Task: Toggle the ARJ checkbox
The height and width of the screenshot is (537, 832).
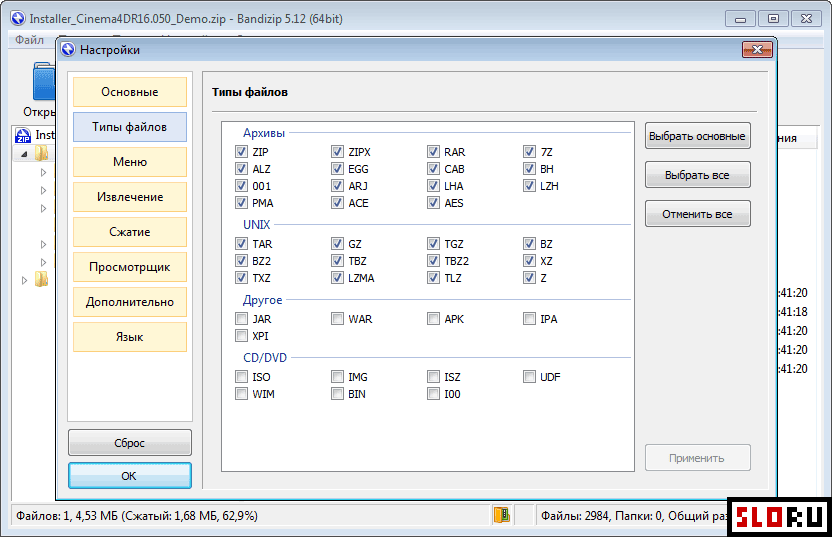Action: [x=337, y=186]
